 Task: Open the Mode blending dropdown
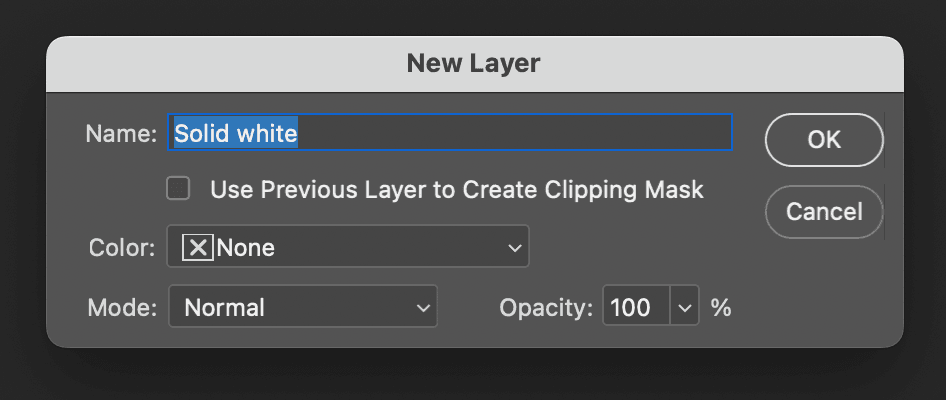coord(303,306)
